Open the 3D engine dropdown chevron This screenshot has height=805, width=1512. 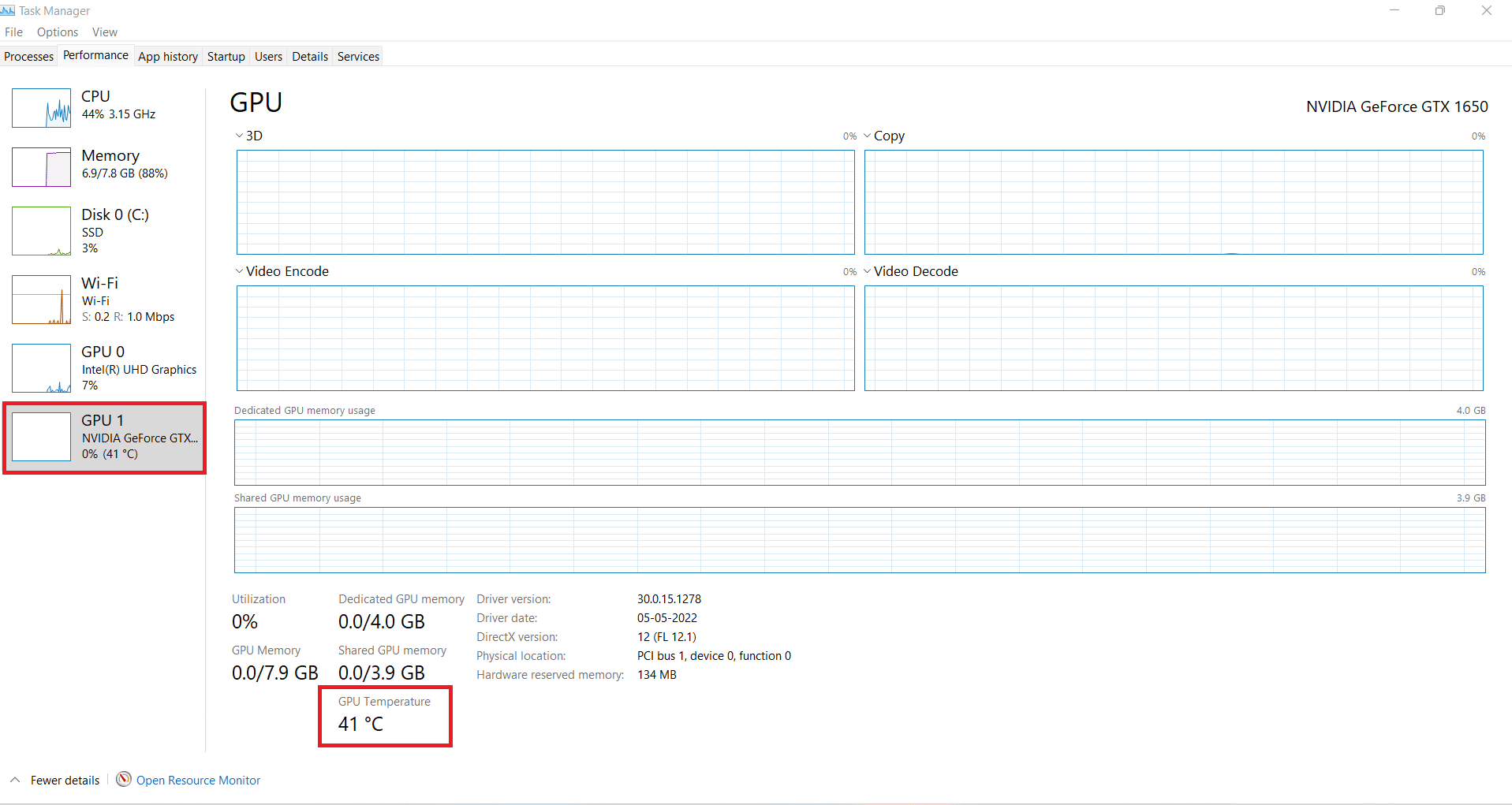(x=239, y=136)
